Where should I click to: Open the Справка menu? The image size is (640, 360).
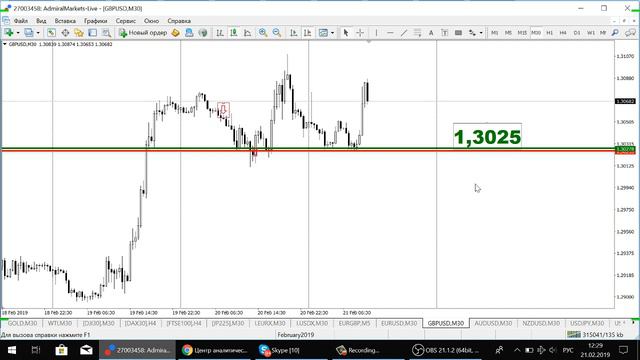(x=179, y=21)
